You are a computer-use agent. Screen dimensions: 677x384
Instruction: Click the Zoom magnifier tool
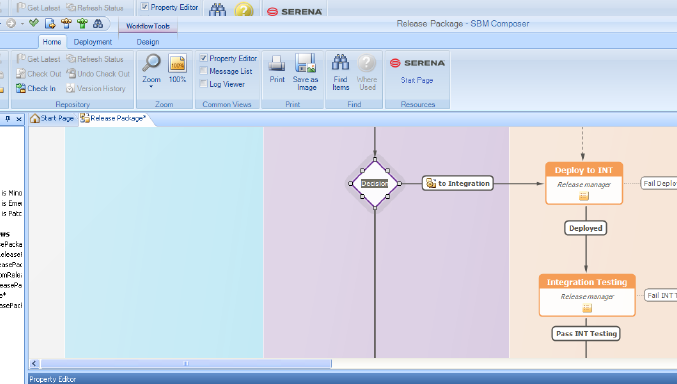coord(152,63)
